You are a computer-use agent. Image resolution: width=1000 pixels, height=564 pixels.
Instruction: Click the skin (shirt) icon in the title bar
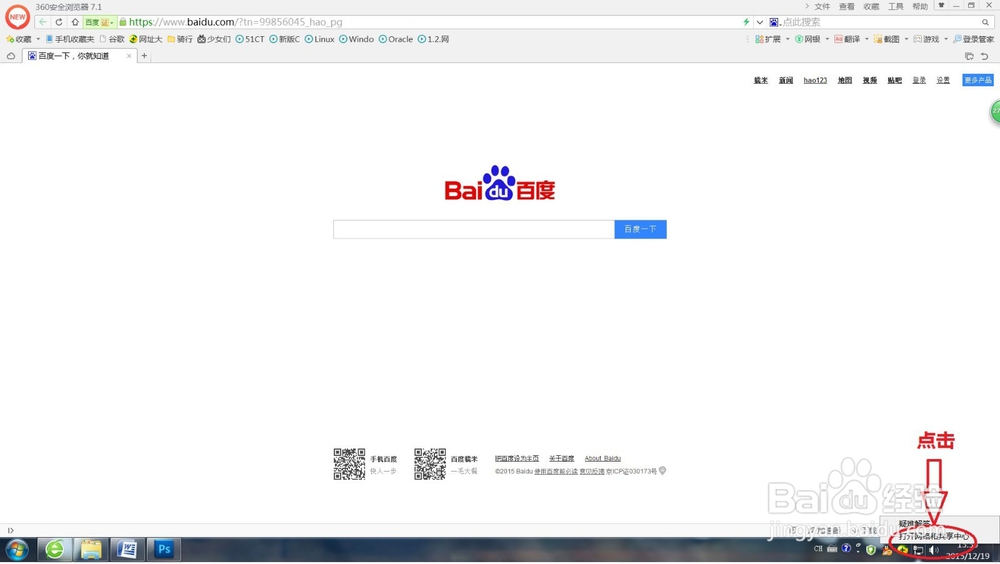point(941,5)
